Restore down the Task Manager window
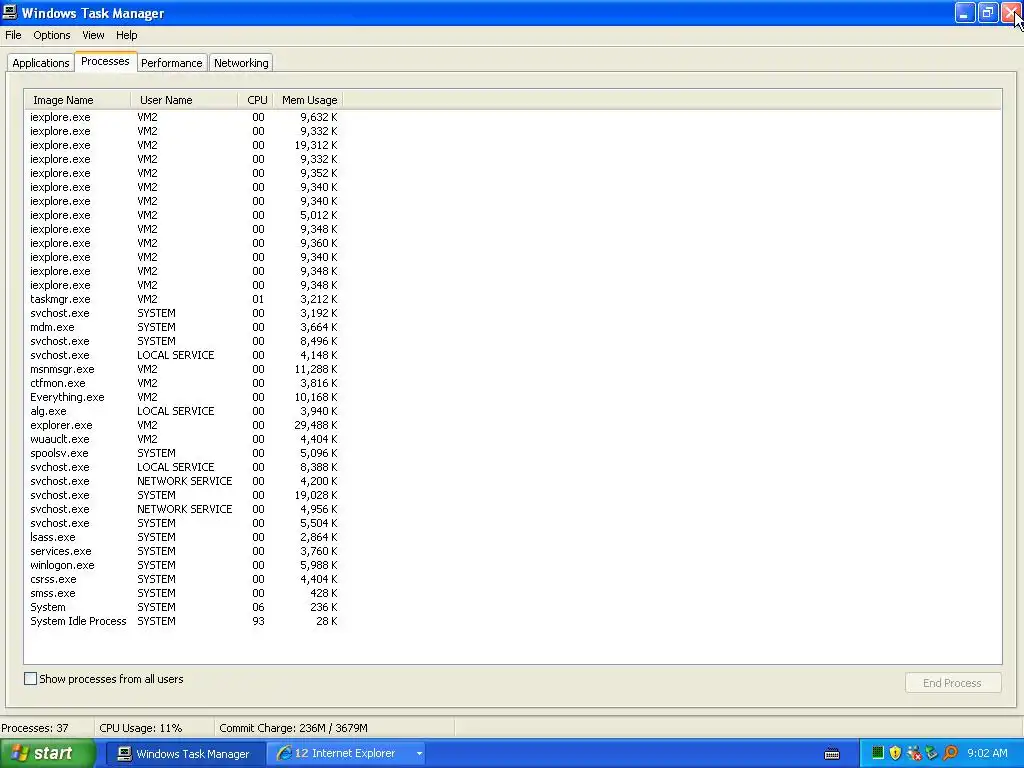The width and height of the screenshot is (1024, 768). [x=987, y=12]
